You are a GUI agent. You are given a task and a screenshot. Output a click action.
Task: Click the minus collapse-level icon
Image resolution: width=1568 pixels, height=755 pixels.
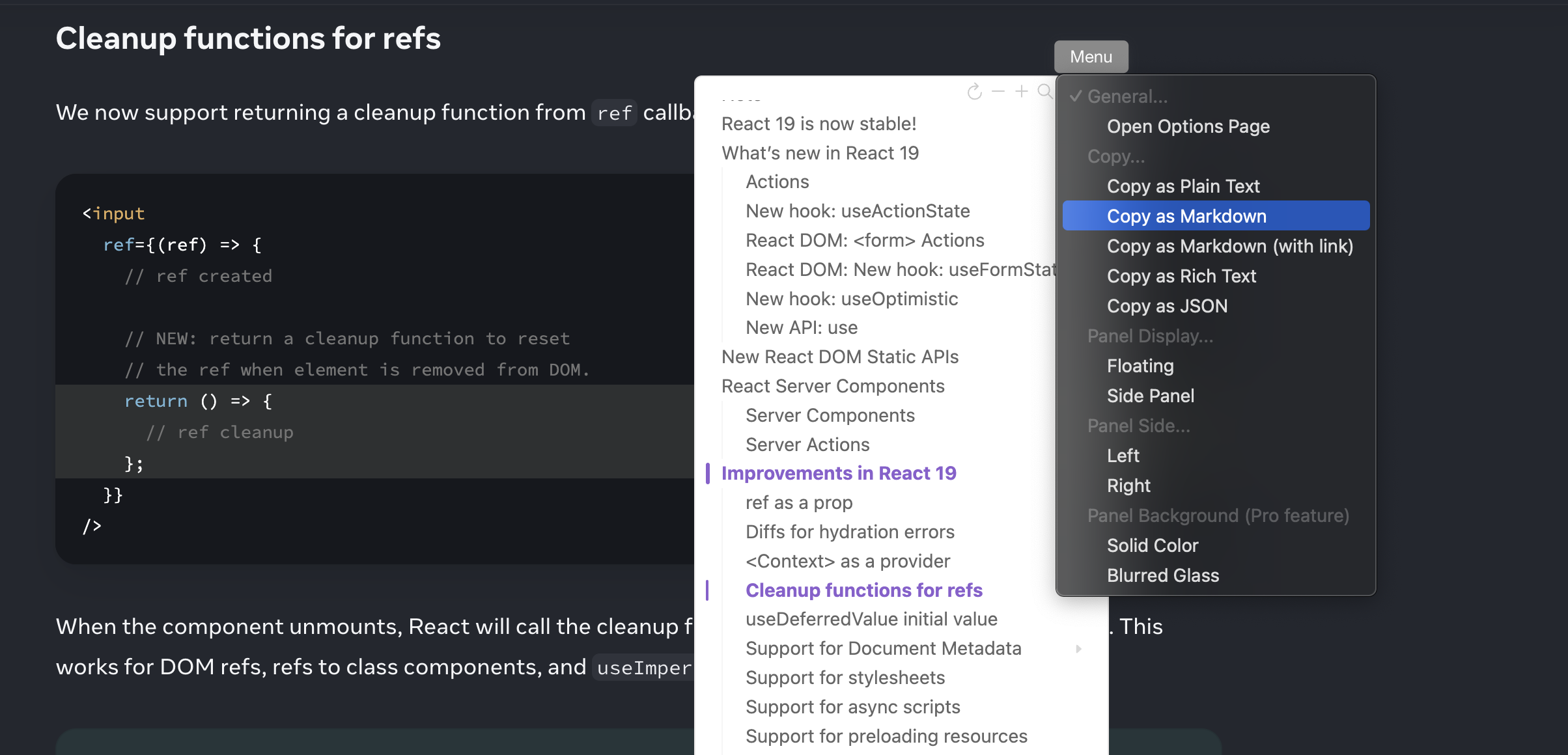[x=998, y=92]
